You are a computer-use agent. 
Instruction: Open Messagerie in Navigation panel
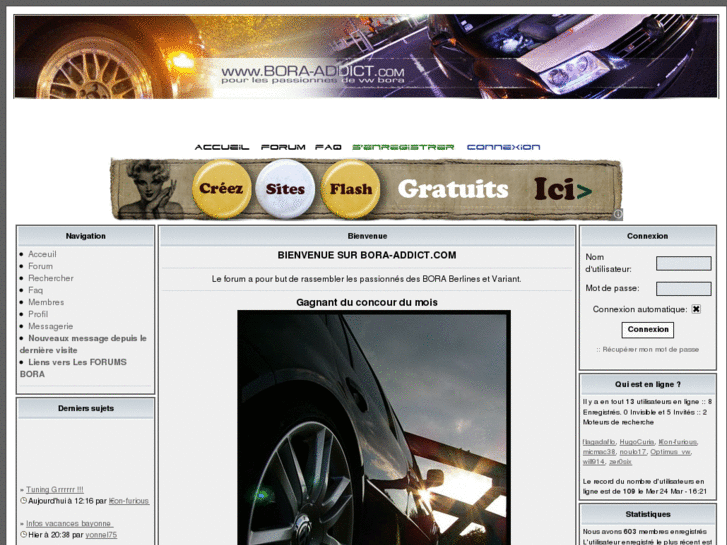coord(51,327)
